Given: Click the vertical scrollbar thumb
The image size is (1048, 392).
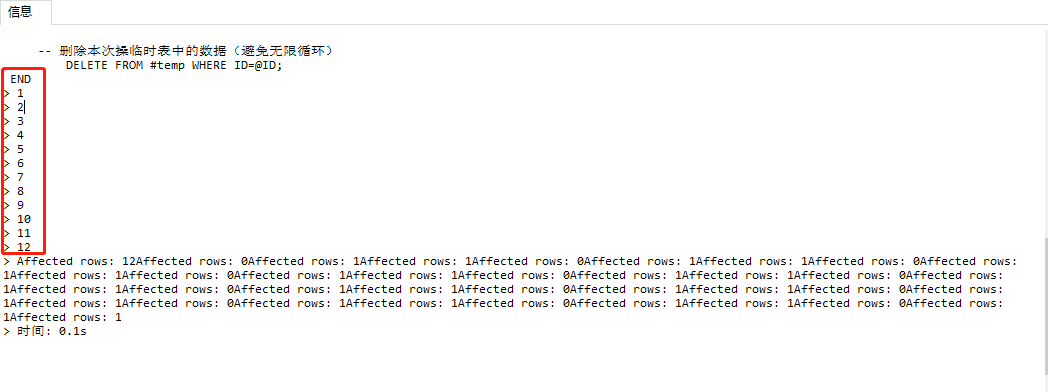Looking at the screenshot, I should pyautogui.click(x=1044, y=314).
